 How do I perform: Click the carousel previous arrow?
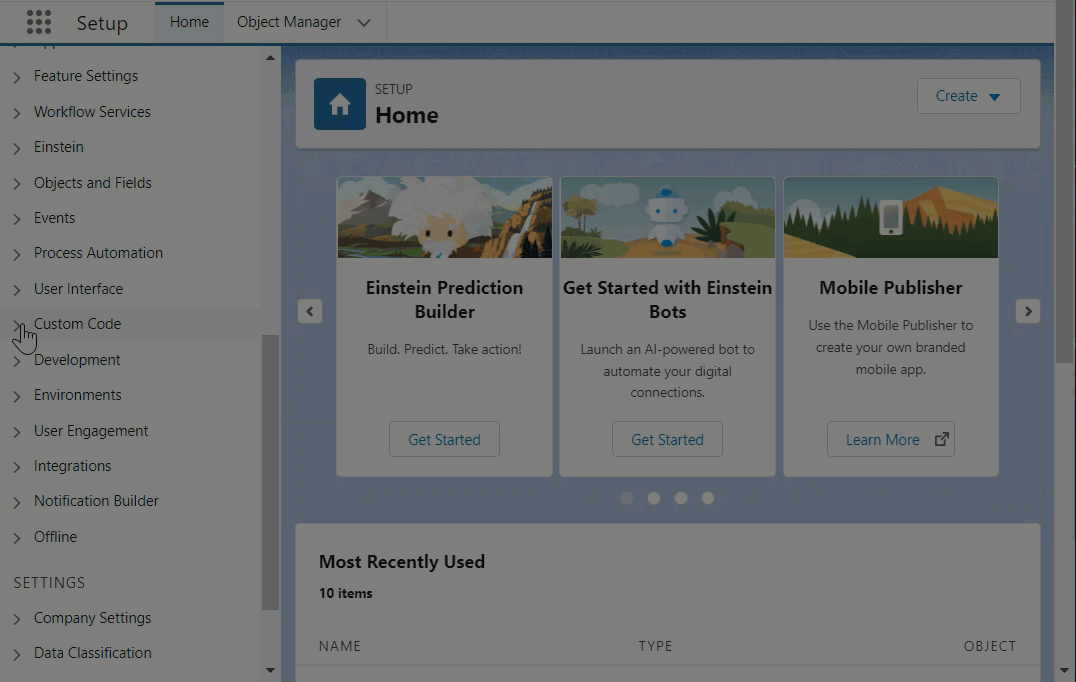tap(310, 311)
